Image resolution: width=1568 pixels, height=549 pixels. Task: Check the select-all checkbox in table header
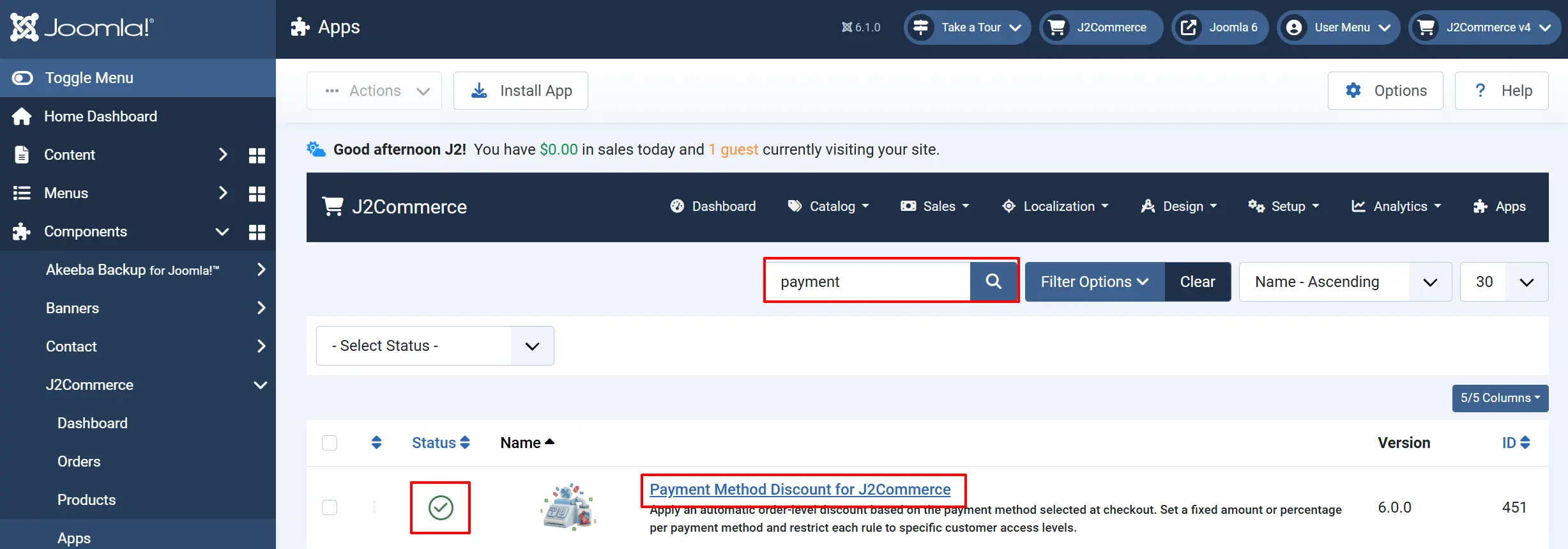tap(330, 443)
